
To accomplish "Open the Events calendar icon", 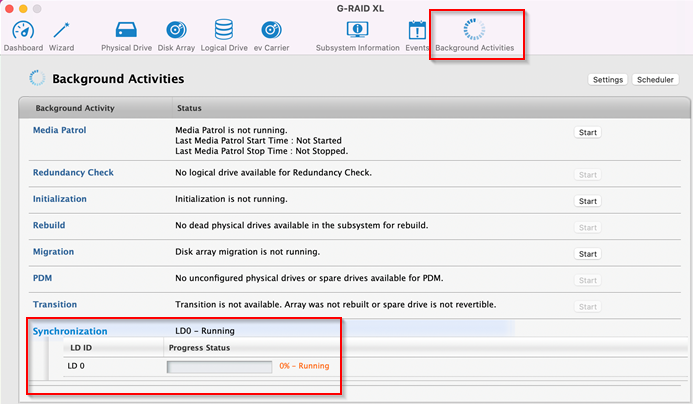I will point(417,31).
